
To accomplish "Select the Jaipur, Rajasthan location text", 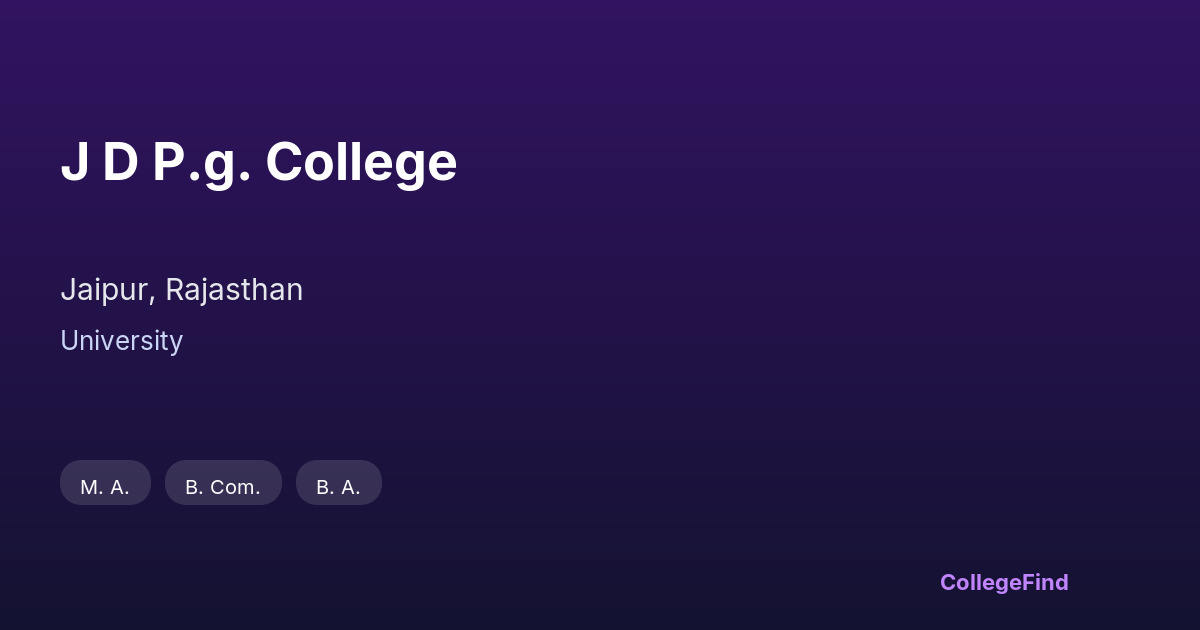I will [181, 290].
